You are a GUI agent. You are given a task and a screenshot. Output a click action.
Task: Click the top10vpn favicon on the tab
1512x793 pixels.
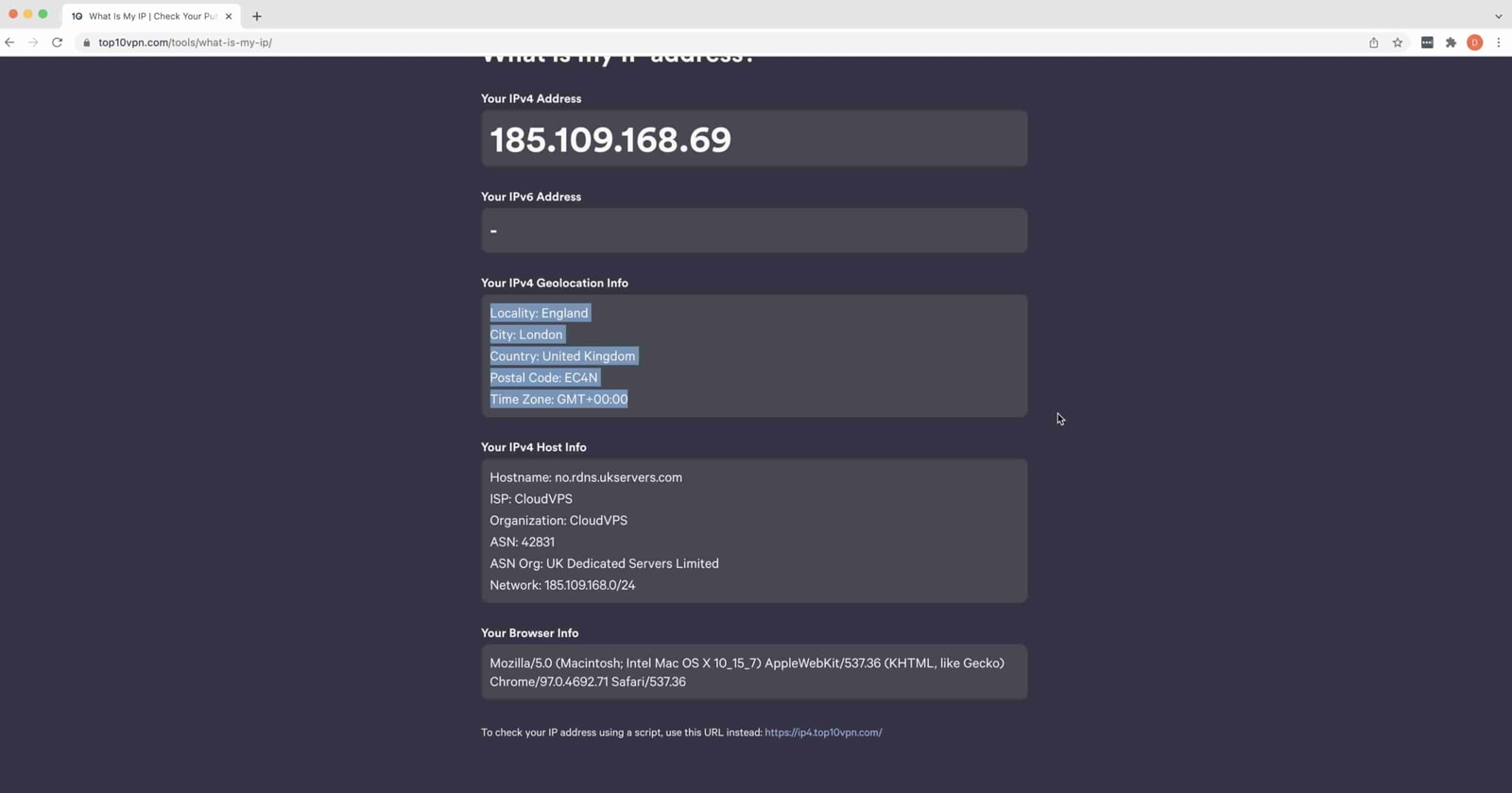(x=76, y=16)
